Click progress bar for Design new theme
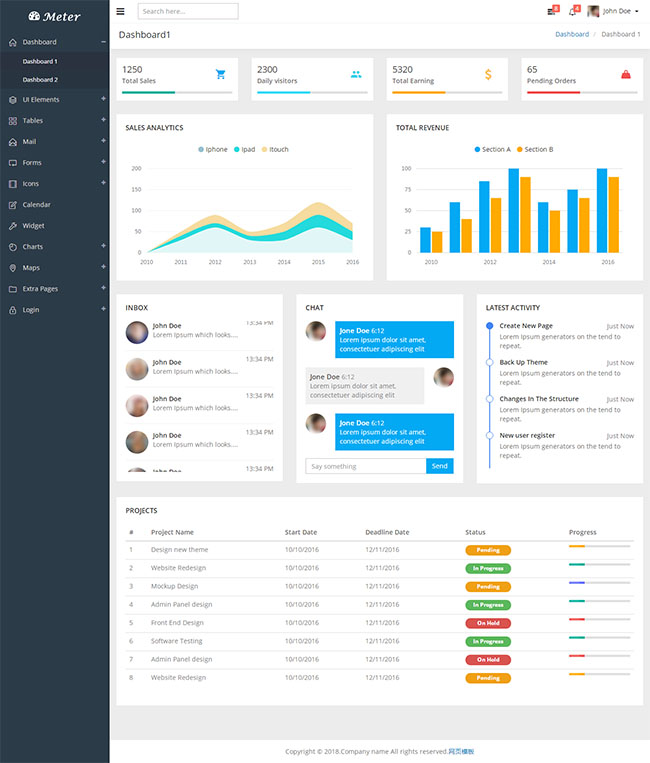 pyautogui.click(x=599, y=546)
